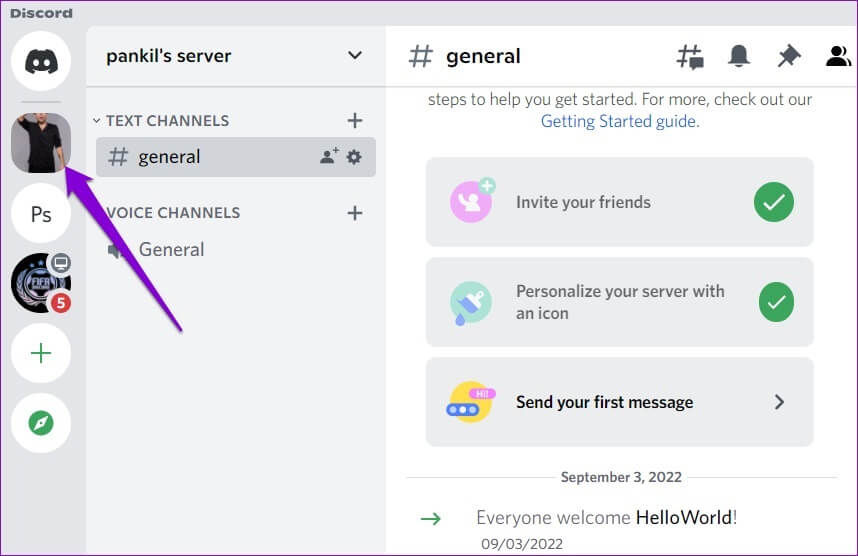Click checkmark on Invite your friends
The height and width of the screenshot is (556, 858).
coord(774,202)
